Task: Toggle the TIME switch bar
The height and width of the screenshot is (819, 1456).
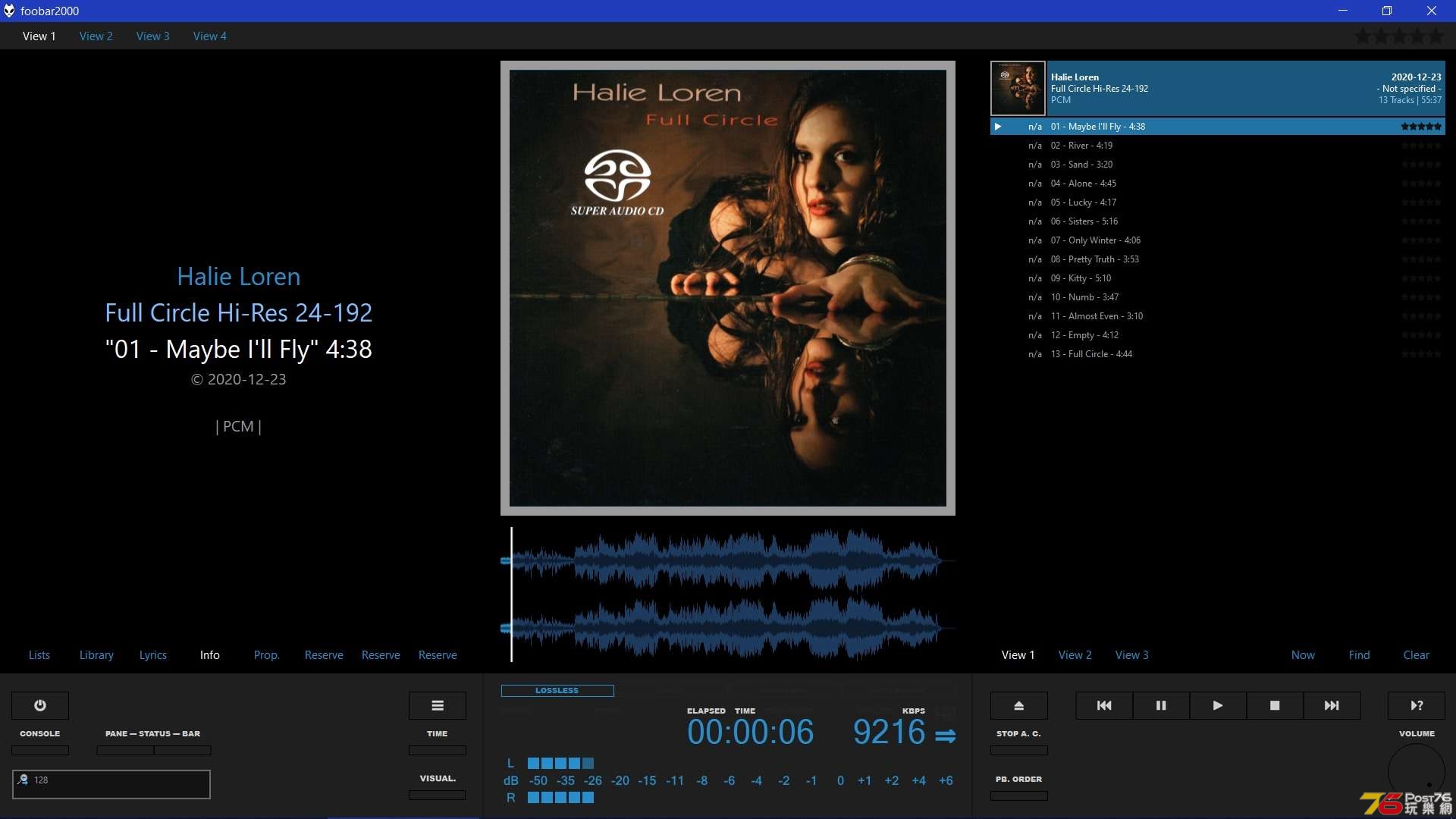Action: pyautogui.click(x=438, y=750)
